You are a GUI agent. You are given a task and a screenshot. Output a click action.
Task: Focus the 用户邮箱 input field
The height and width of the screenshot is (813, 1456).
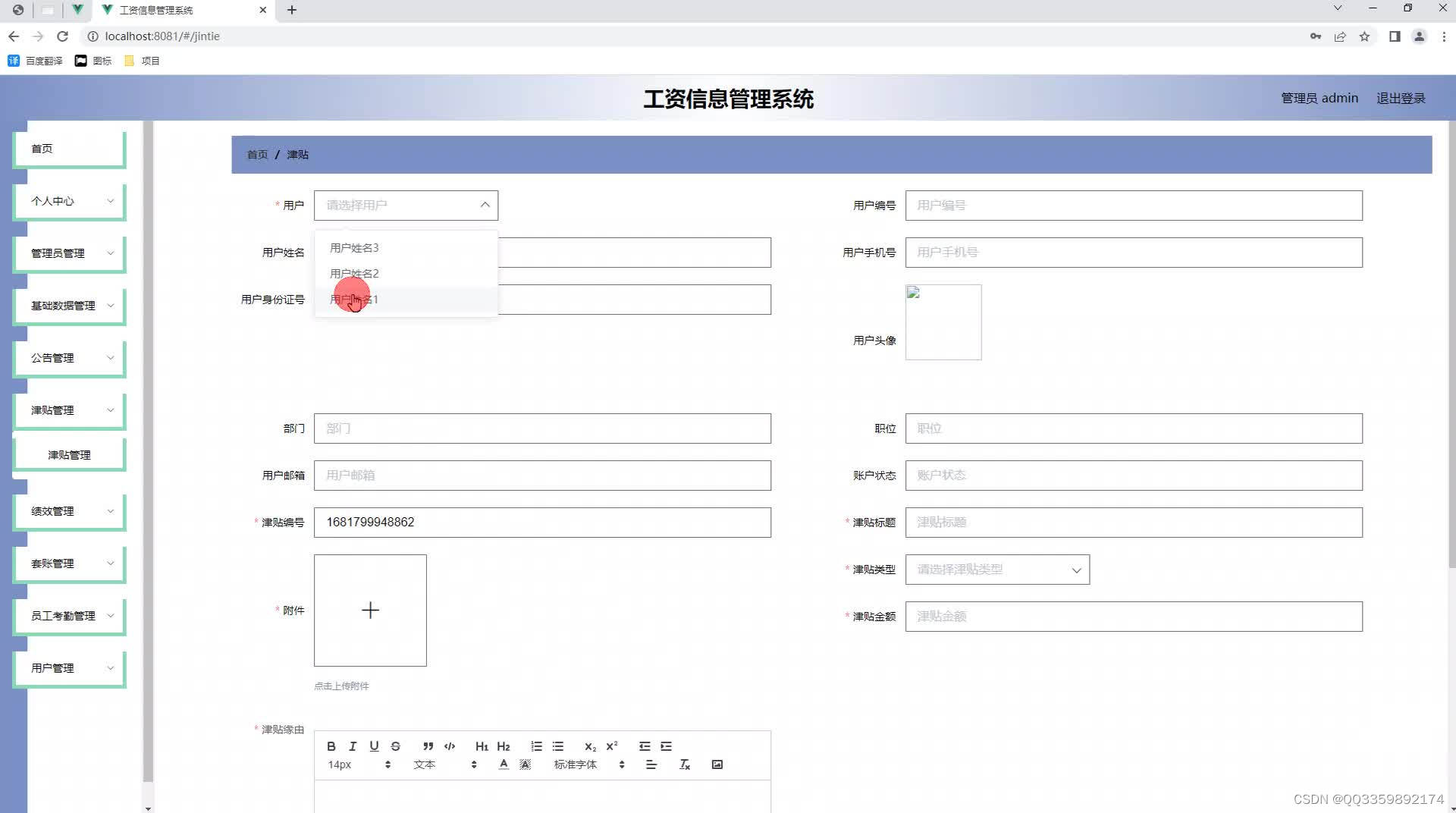point(542,476)
